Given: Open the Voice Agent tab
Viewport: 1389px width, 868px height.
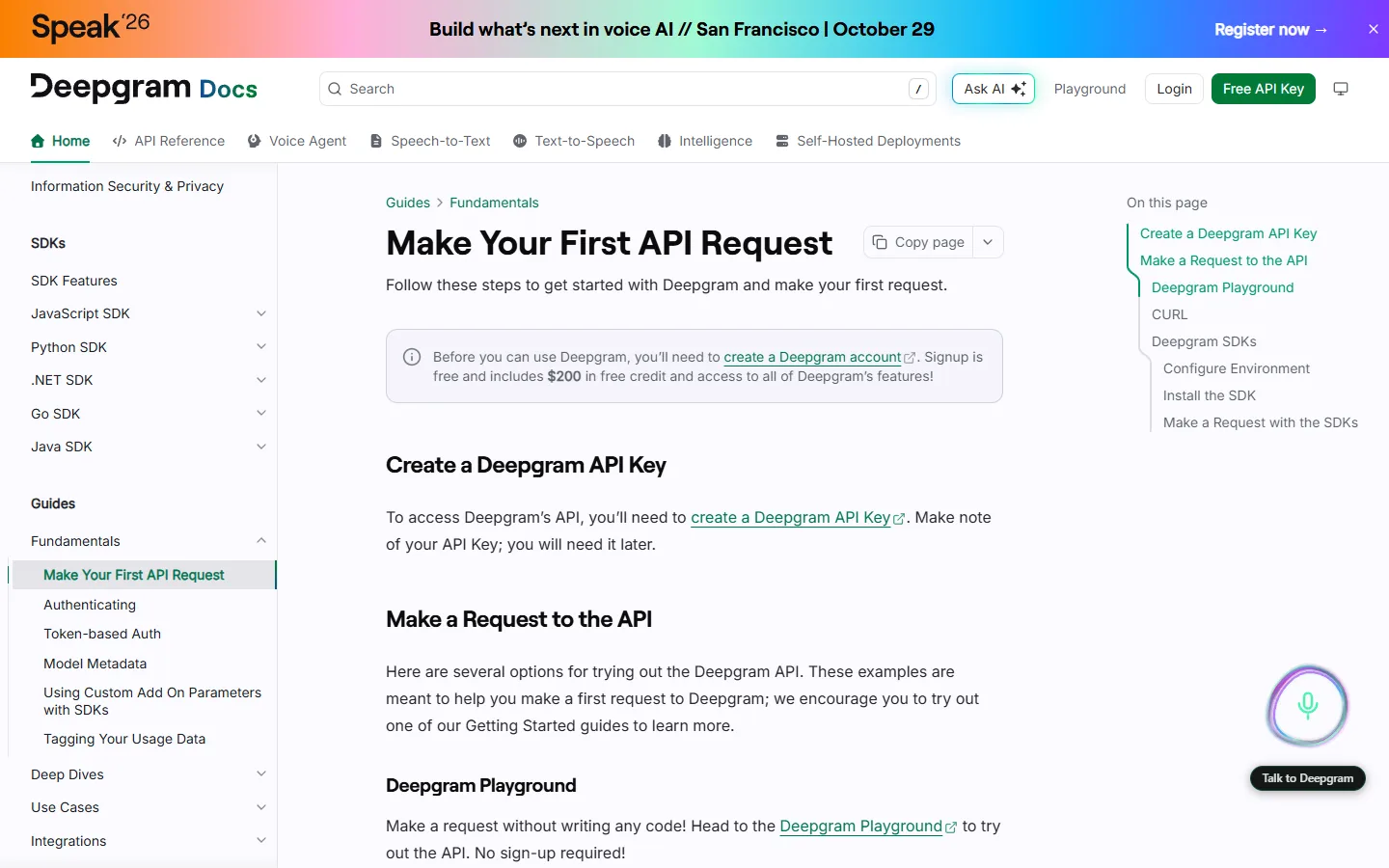Looking at the screenshot, I should click(297, 141).
